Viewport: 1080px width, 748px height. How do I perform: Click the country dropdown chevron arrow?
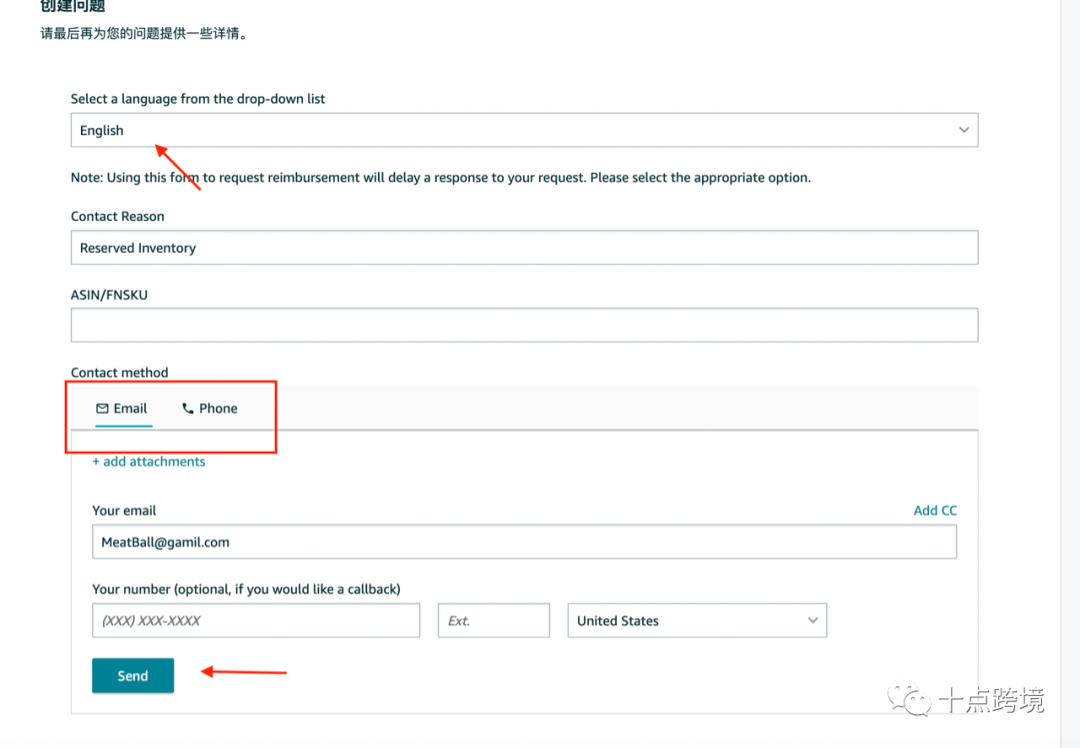pyautogui.click(x=813, y=621)
